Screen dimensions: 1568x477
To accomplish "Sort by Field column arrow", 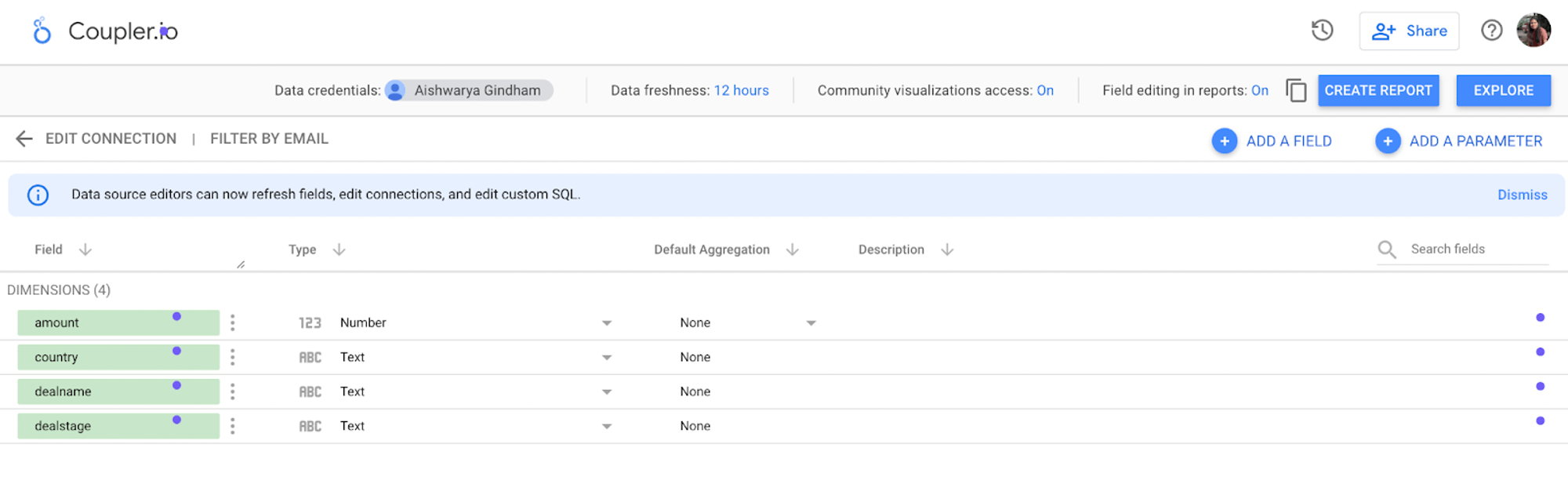I will pyautogui.click(x=85, y=249).
